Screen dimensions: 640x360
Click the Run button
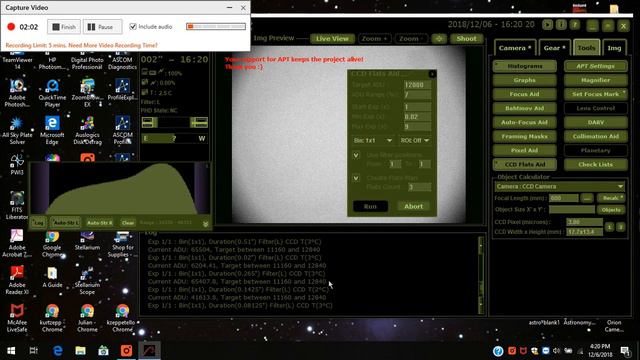[x=370, y=207]
